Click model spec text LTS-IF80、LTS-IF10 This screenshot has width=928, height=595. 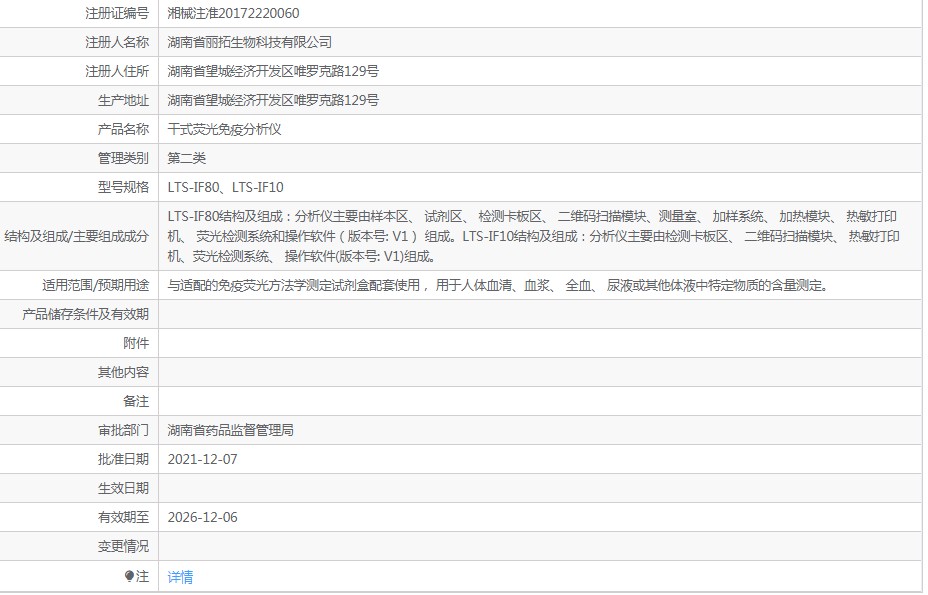pyautogui.click(x=226, y=187)
